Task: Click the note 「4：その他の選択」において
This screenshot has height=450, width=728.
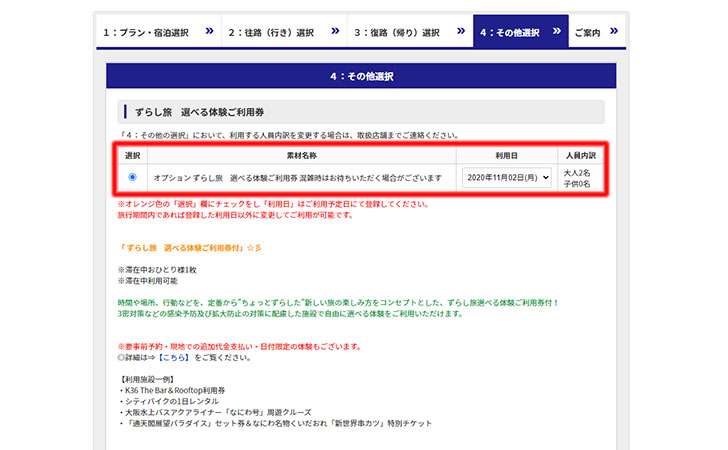Action: click(x=289, y=136)
